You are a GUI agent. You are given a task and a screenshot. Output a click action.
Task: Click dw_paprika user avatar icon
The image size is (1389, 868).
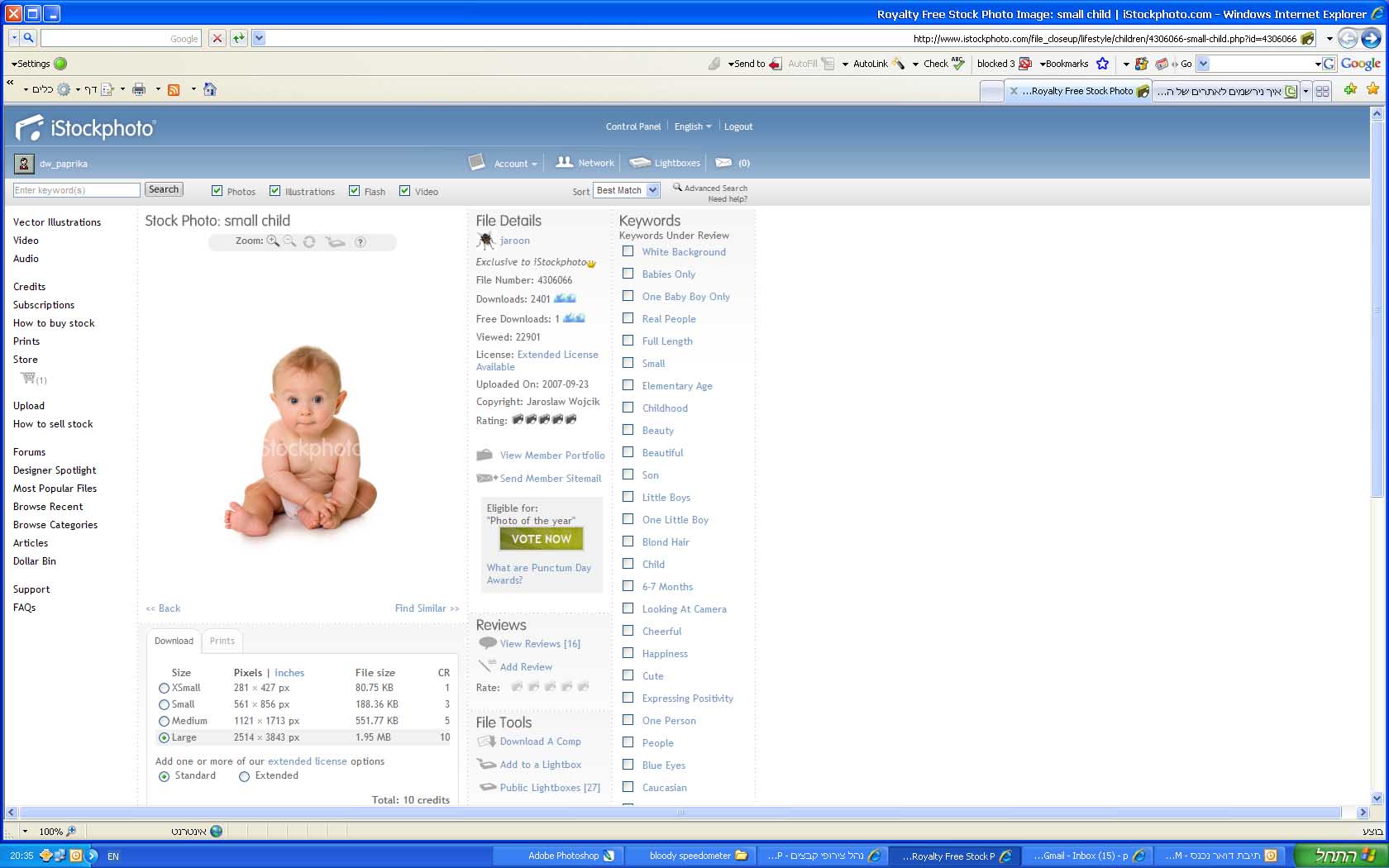24,164
